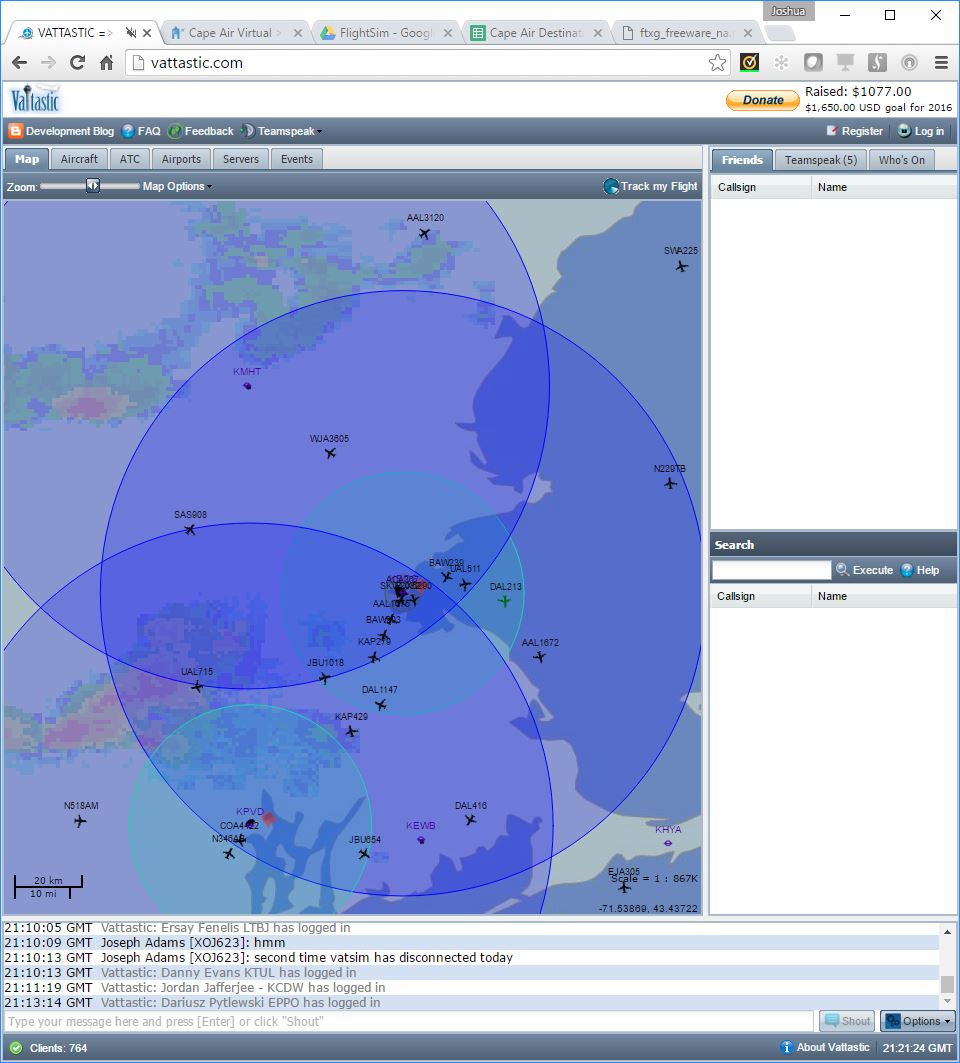This screenshot has width=960, height=1063.
Task: Open the chat Options dropdown
Action: [x=917, y=1021]
